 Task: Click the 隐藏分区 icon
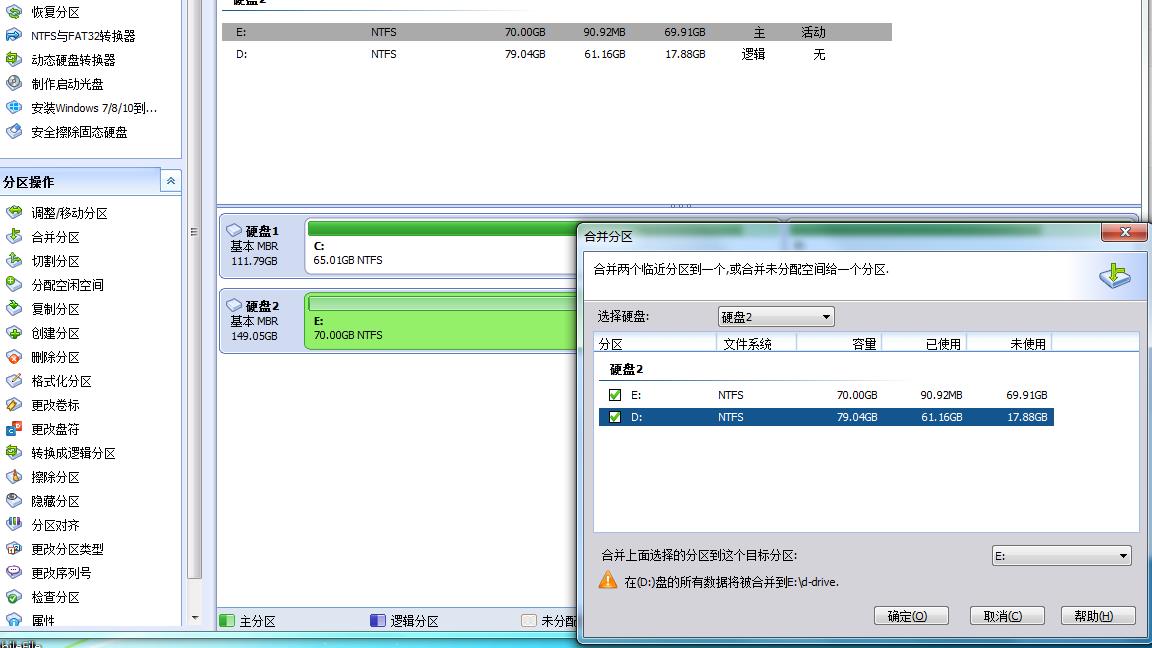click(14, 501)
